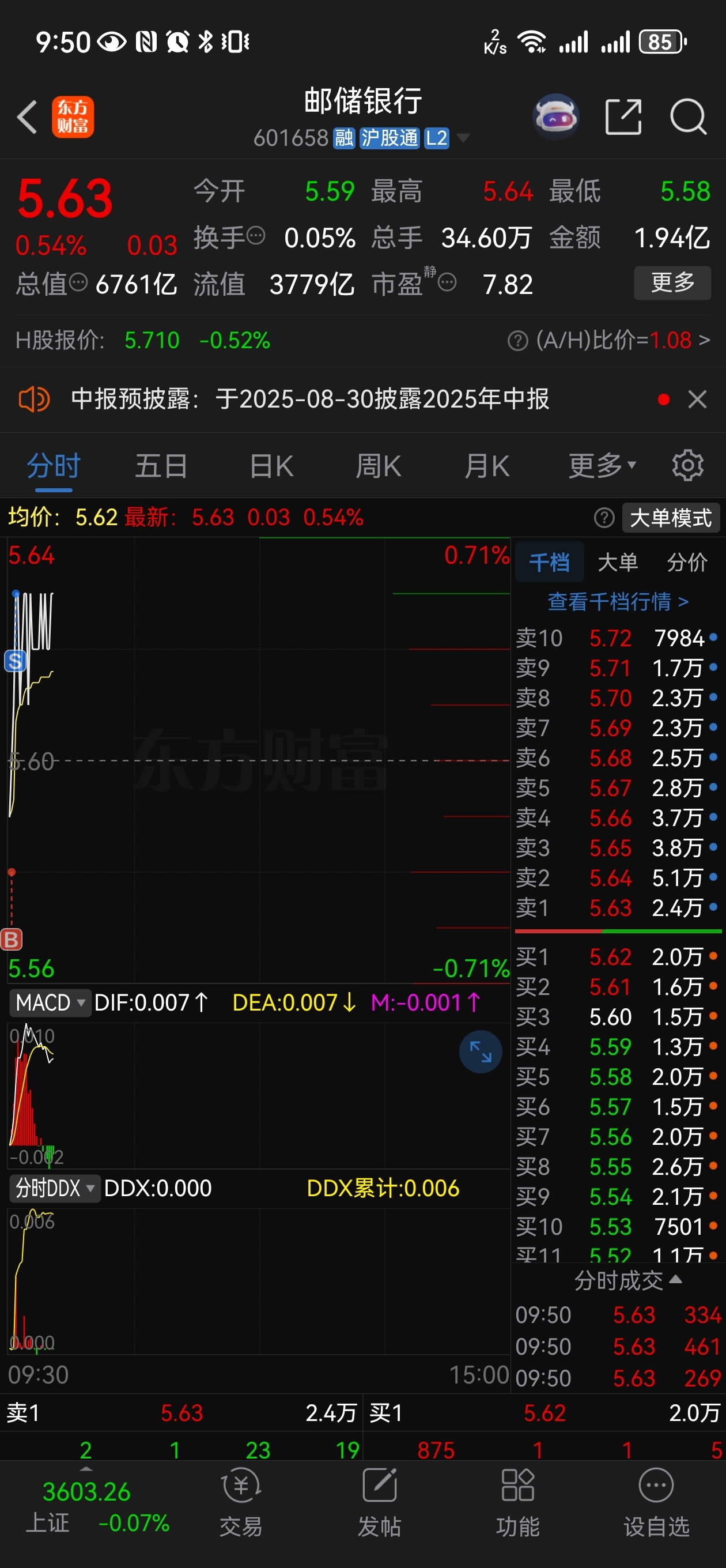Image resolution: width=726 pixels, height=1568 pixels.
Task: Expand chart with fullscreen arrows icon
Action: (480, 1051)
